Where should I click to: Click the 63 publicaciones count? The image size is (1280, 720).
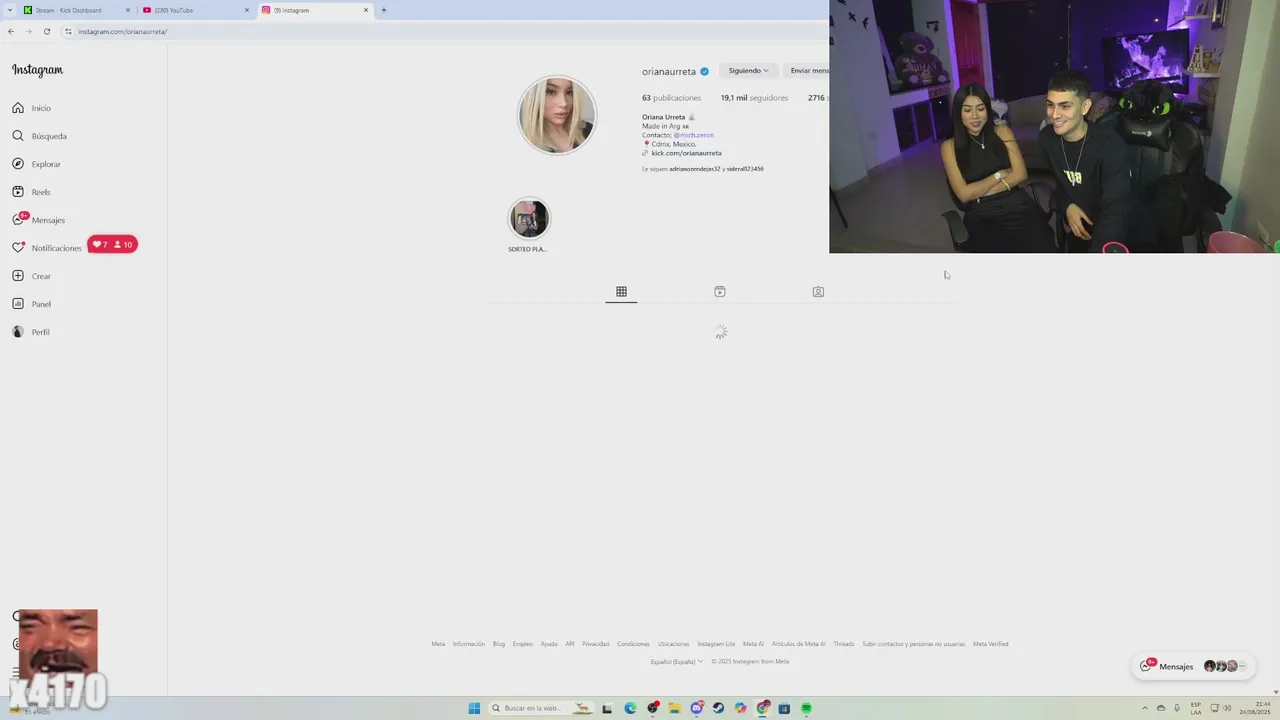tap(671, 98)
